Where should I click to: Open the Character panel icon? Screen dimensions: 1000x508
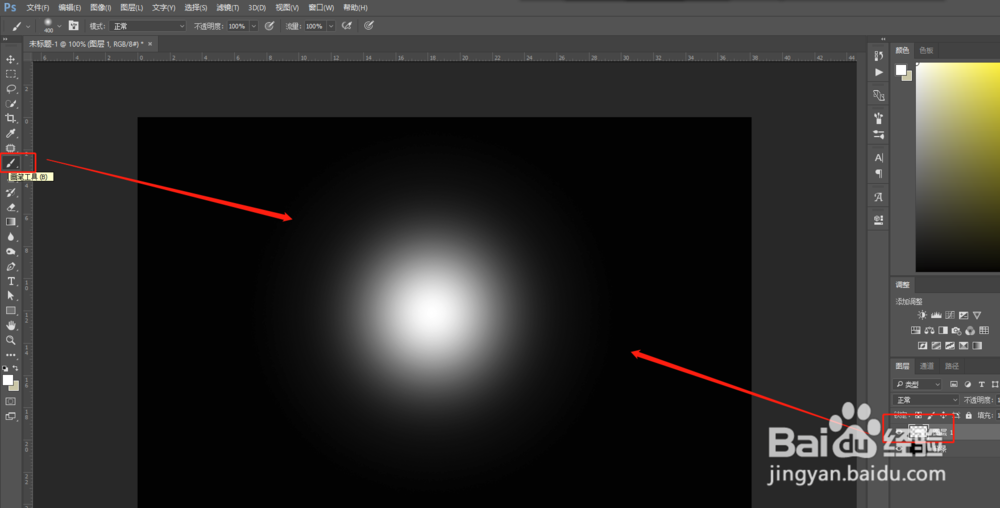pyautogui.click(x=879, y=157)
